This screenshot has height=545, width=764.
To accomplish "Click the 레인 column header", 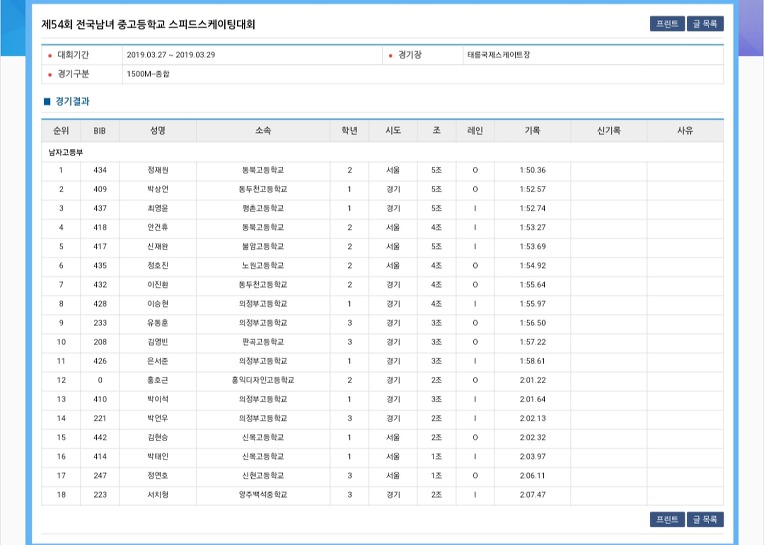I will click(475, 131).
